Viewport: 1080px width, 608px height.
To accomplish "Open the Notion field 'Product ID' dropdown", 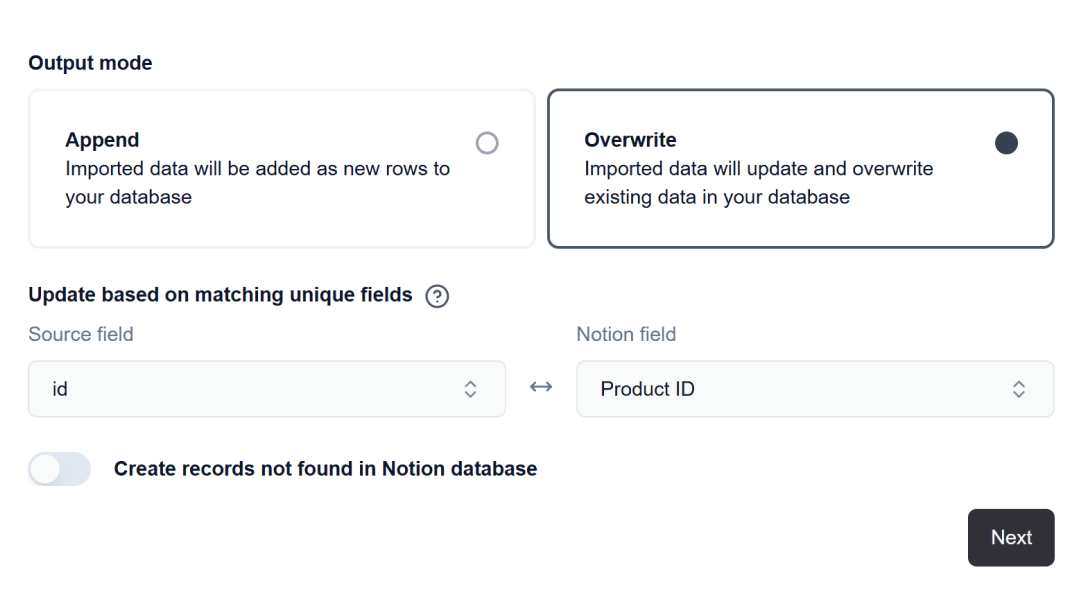I will 815,389.
